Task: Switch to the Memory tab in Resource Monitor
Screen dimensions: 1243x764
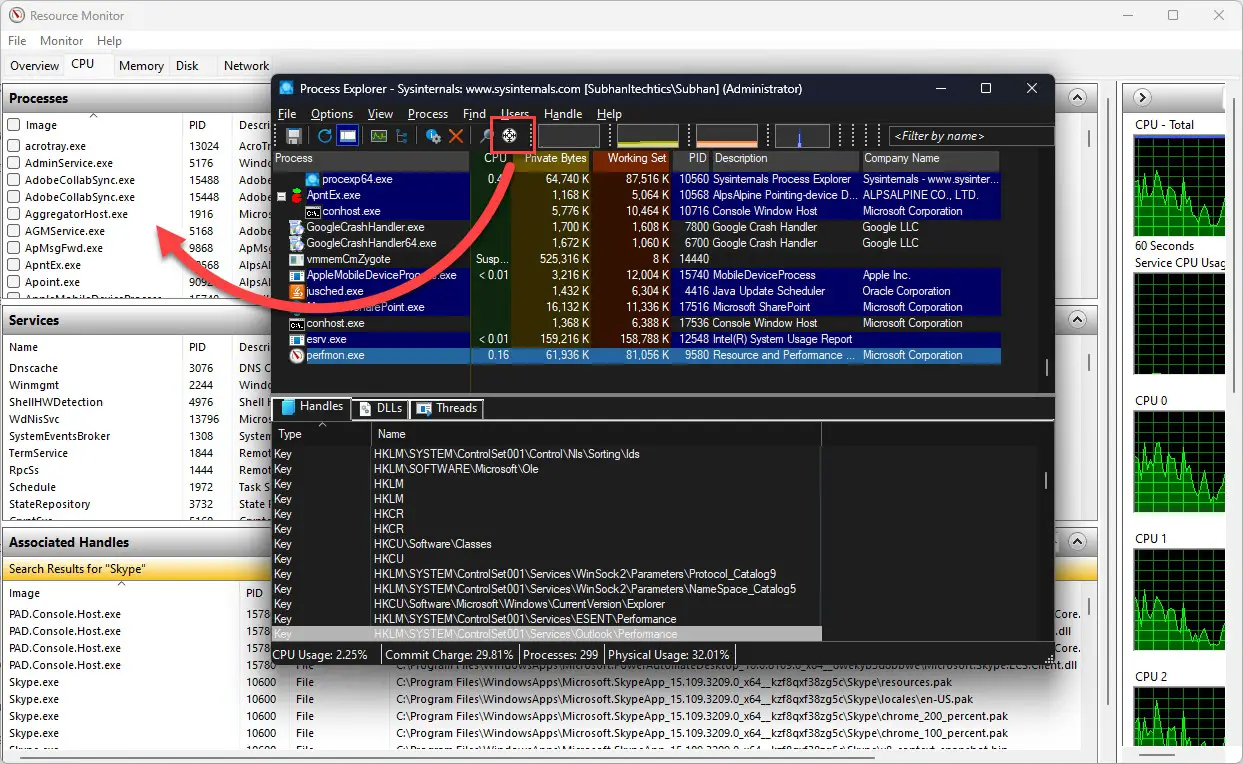Action: point(141,66)
